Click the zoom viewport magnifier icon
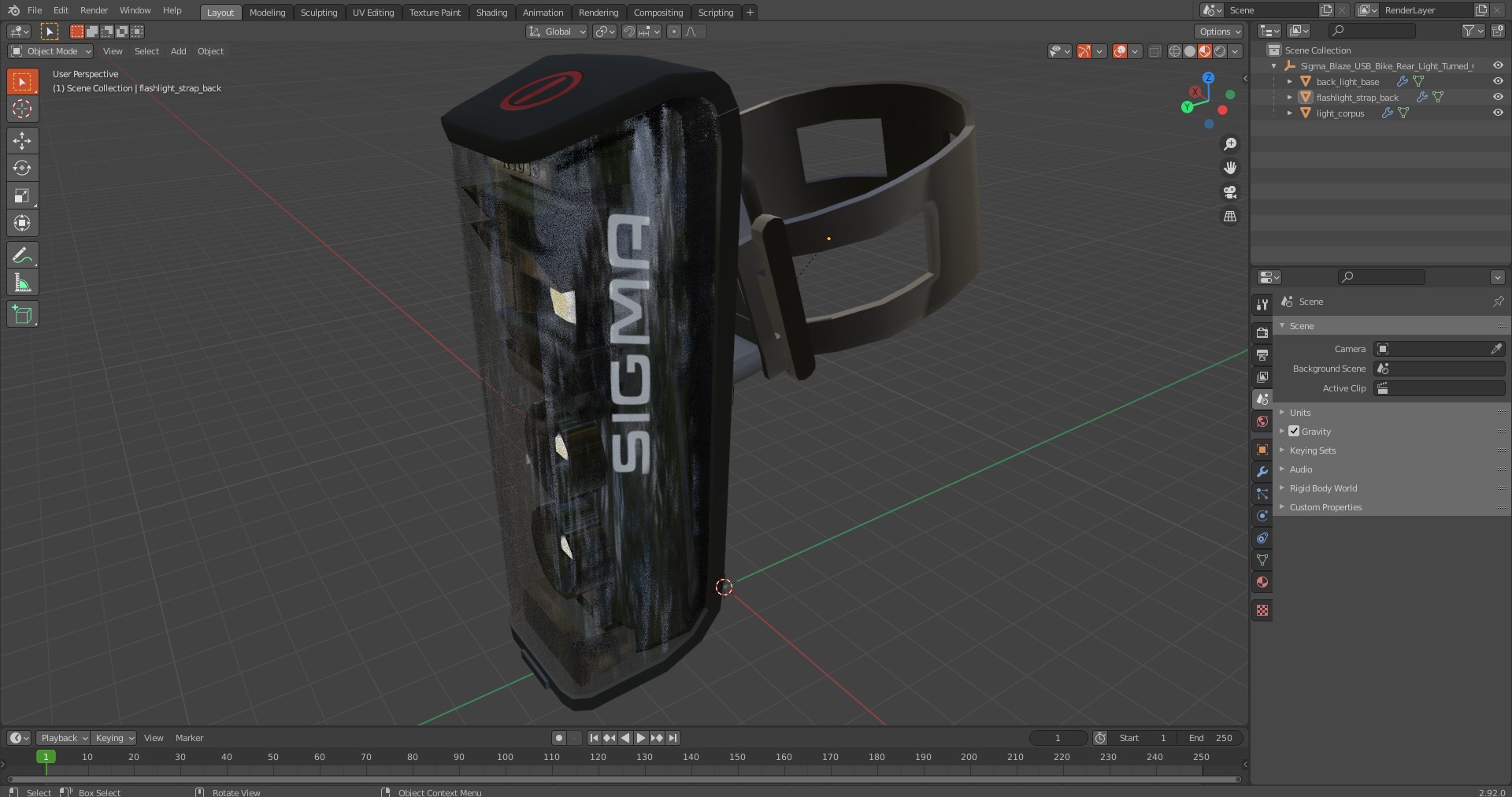This screenshot has width=1512, height=797. [x=1230, y=144]
